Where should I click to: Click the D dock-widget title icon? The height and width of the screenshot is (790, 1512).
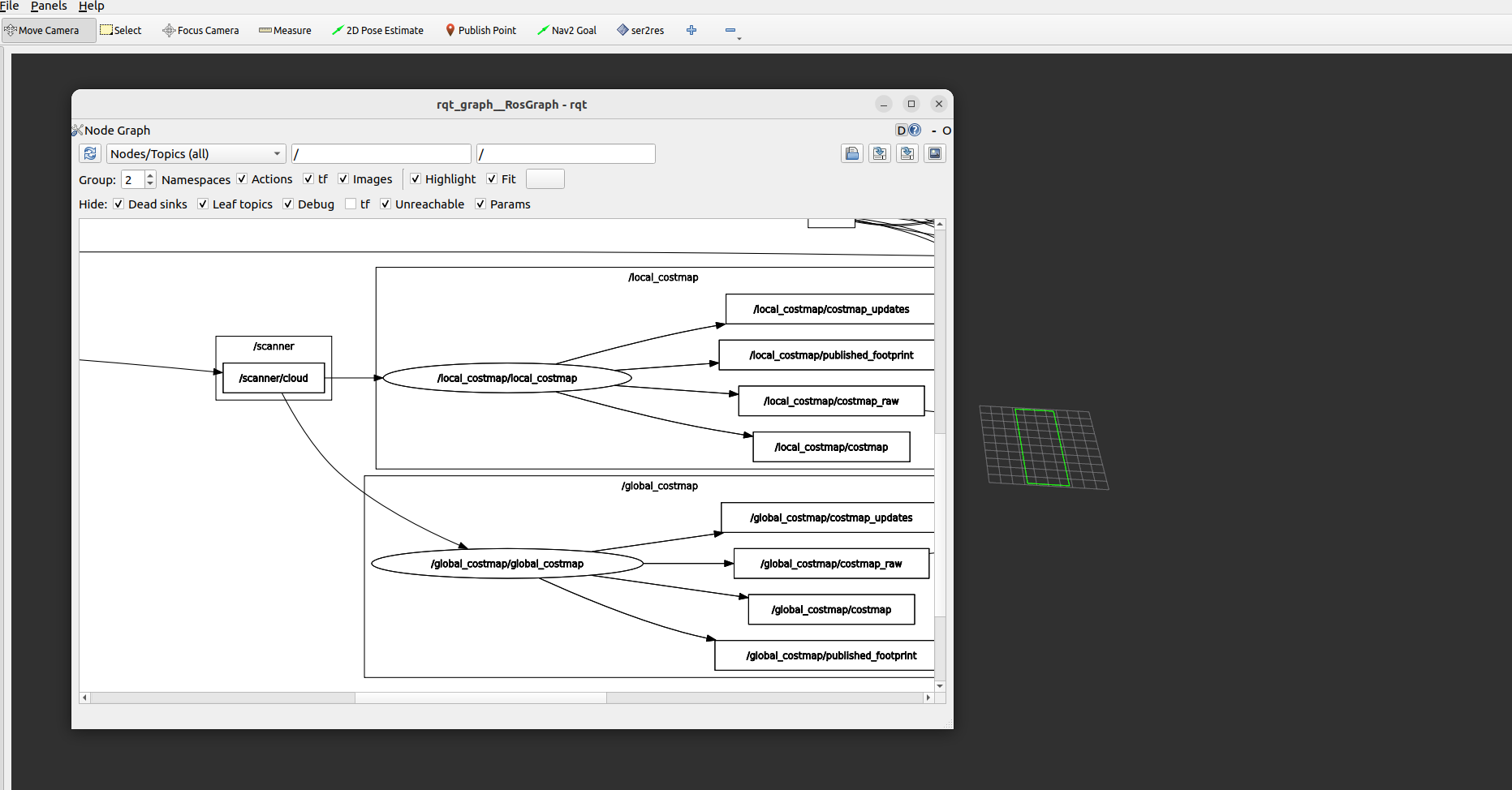(901, 130)
